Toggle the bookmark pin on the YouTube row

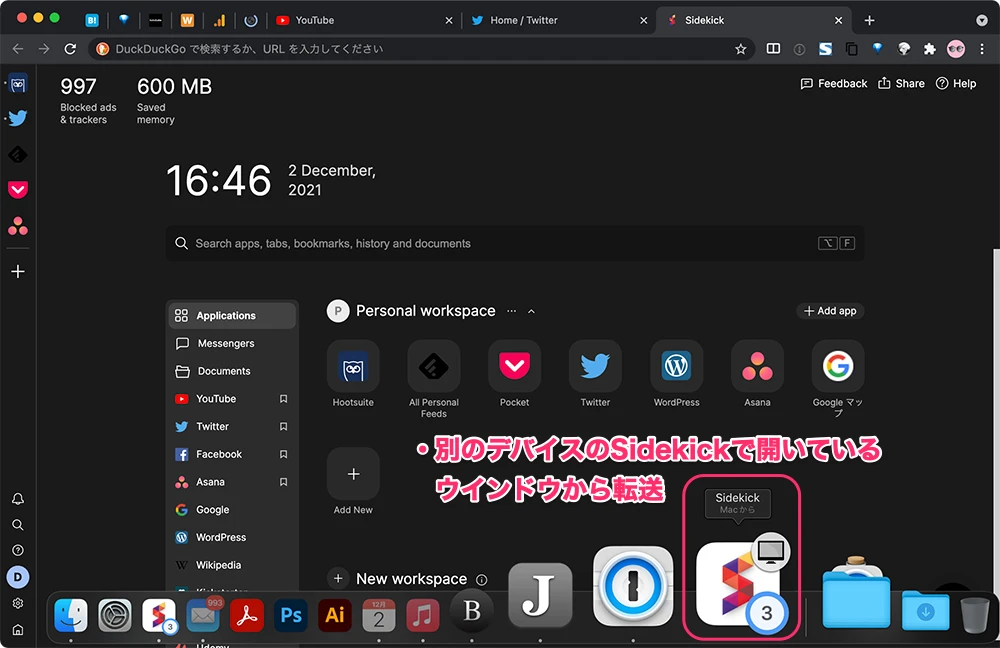(x=283, y=399)
